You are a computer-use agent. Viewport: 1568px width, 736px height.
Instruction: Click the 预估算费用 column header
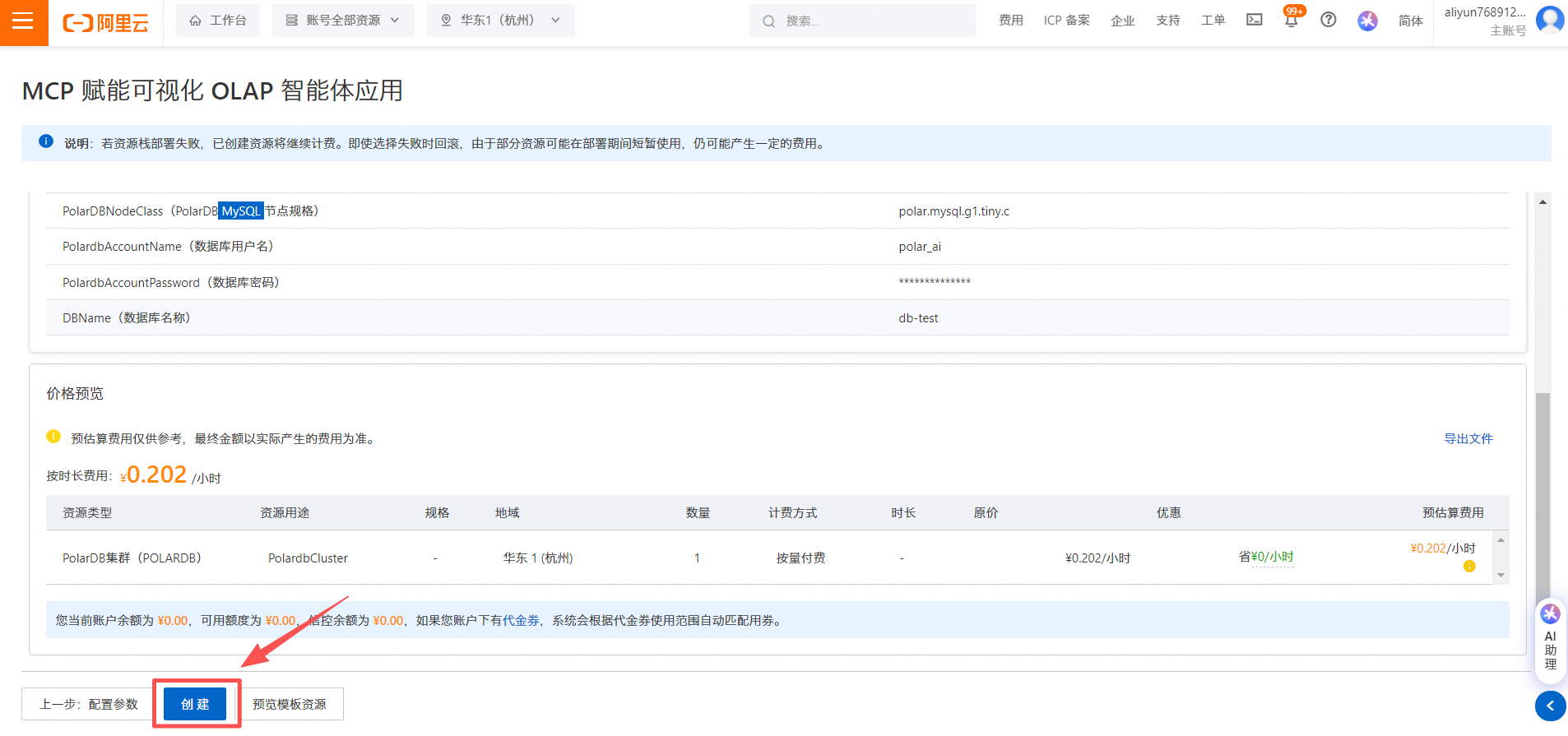tap(1453, 512)
